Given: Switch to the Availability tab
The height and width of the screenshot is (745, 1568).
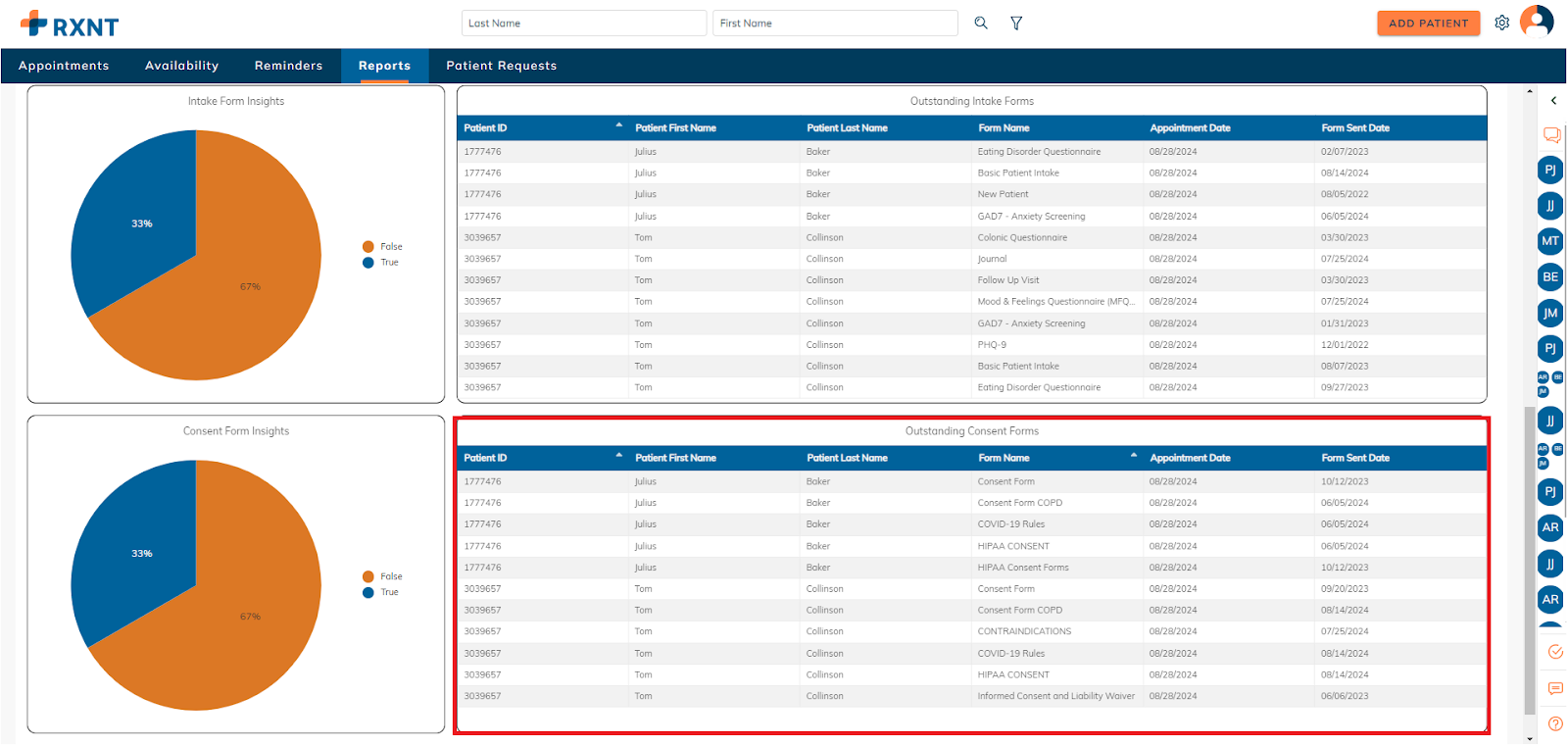Looking at the screenshot, I should 182,66.
